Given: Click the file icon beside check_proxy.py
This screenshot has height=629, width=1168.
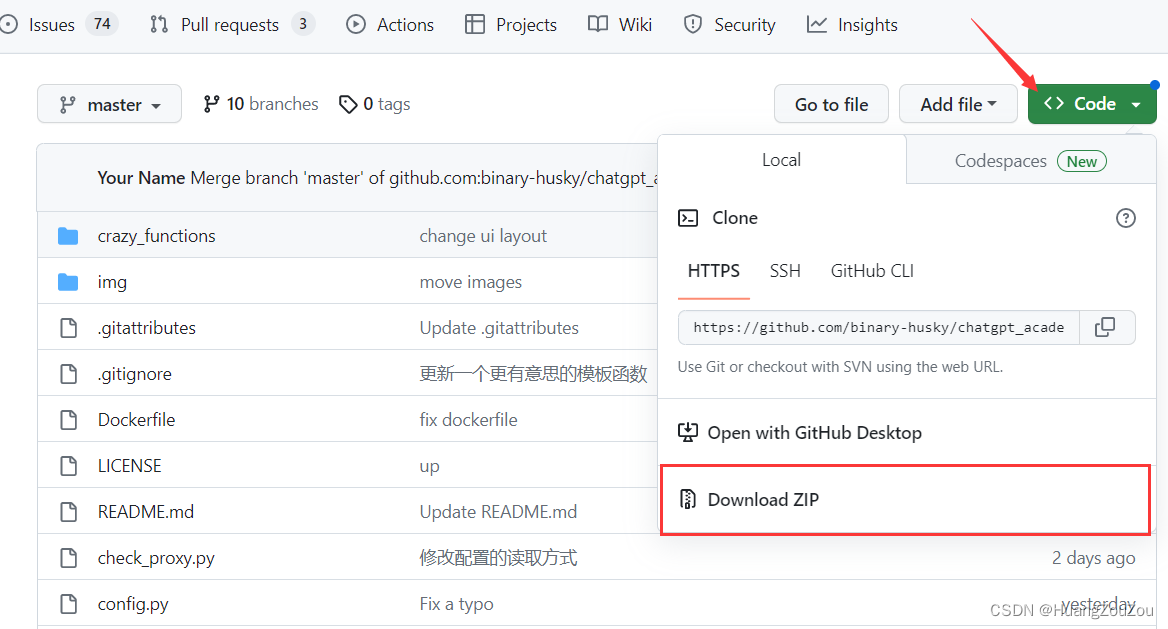Looking at the screenshot, I should tap(69, 558).
